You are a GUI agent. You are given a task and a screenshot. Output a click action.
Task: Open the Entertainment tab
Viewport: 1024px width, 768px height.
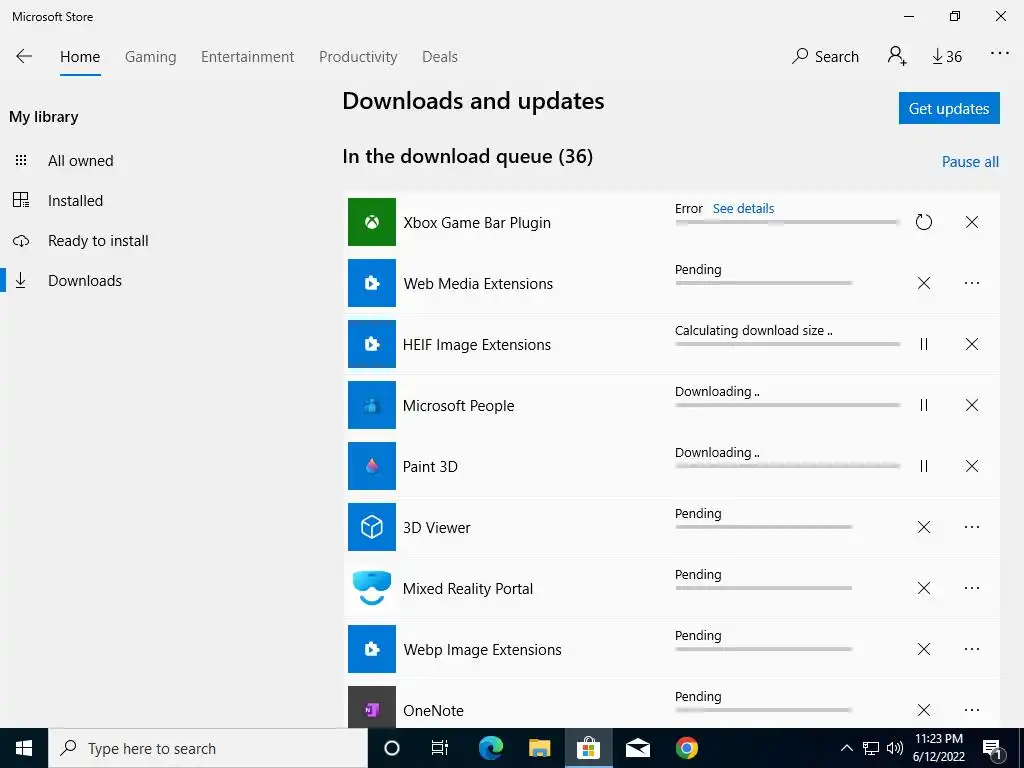point(248,57)
